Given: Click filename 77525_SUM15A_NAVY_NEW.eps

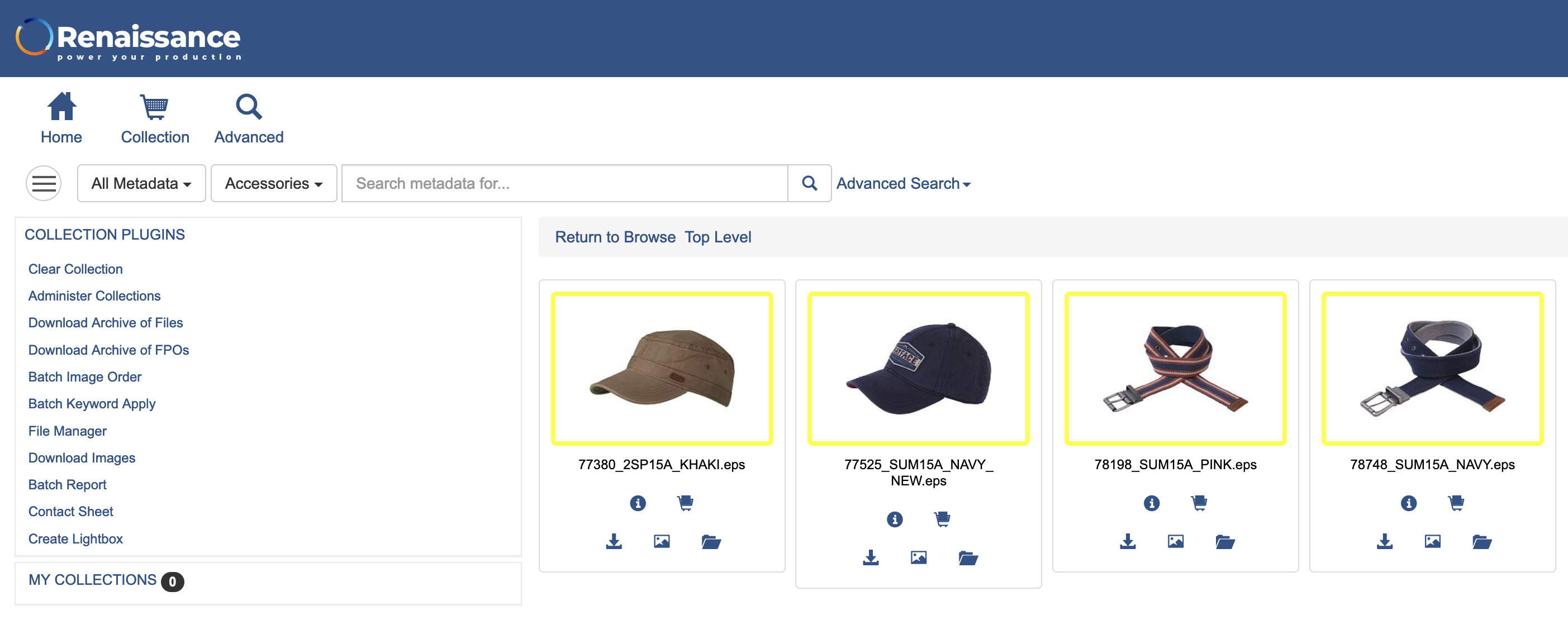Looking at the screenshot, I should [x=918, y=472].
